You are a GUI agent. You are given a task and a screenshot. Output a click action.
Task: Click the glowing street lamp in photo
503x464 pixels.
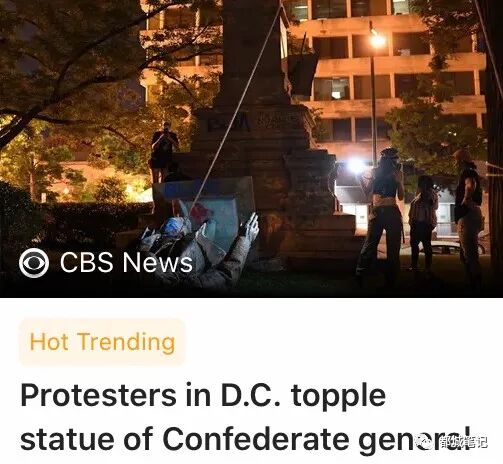point(377,40)
